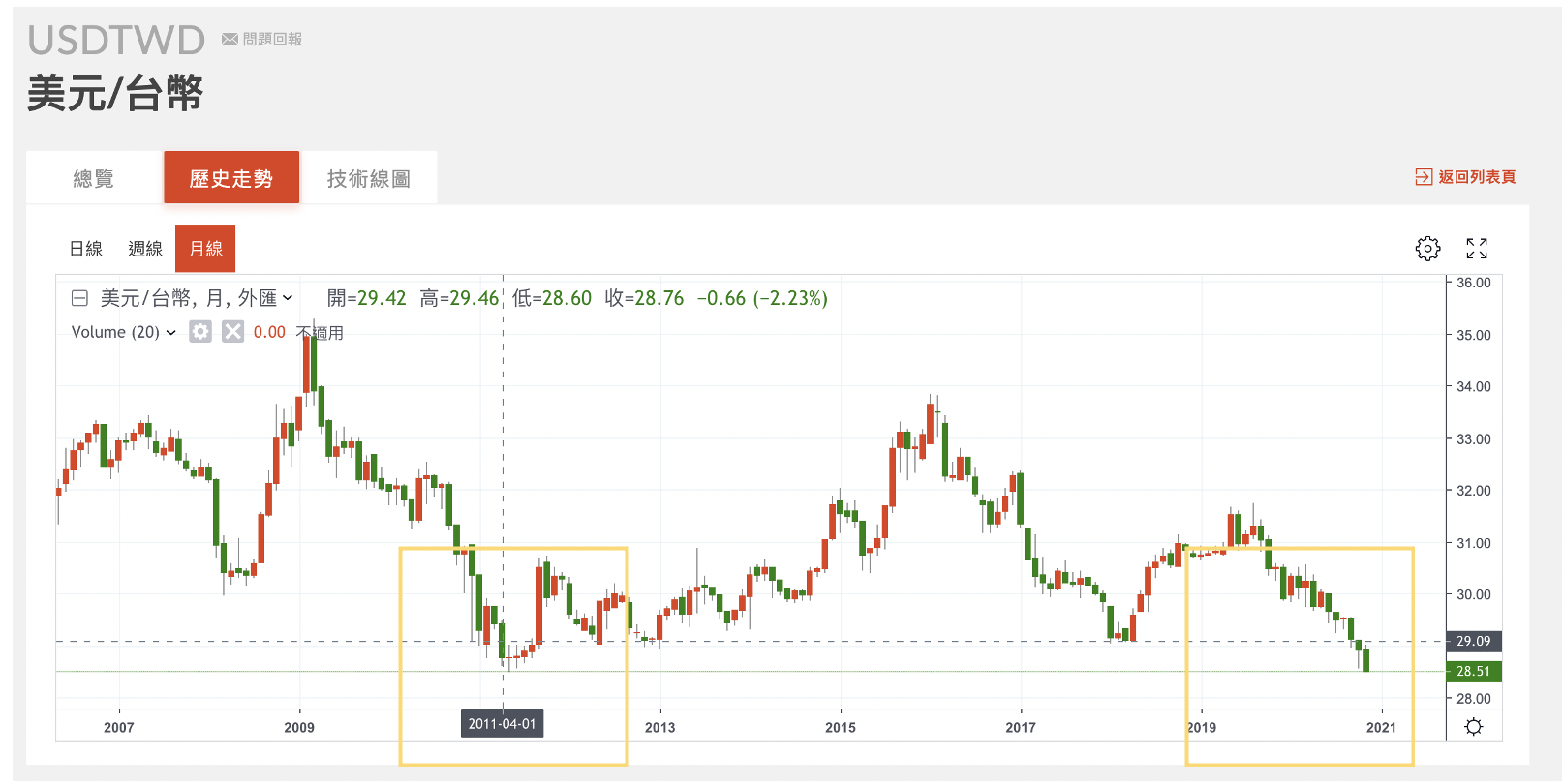Click the 28.51 current price label
This screenshot has width=1563, height=784.
[x=1473, y=671]
